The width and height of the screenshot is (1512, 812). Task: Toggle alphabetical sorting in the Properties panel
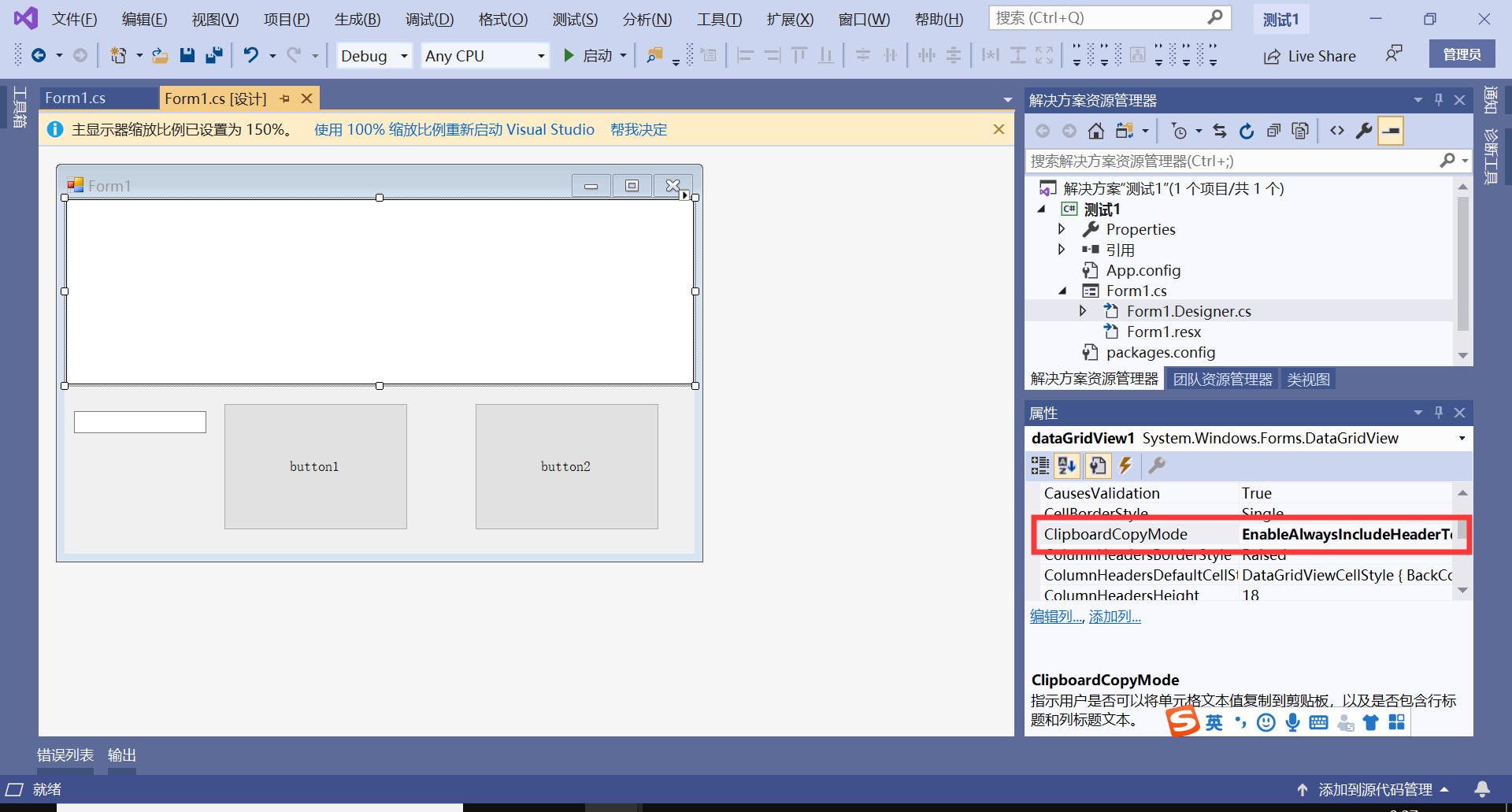tap(1068, 465)
